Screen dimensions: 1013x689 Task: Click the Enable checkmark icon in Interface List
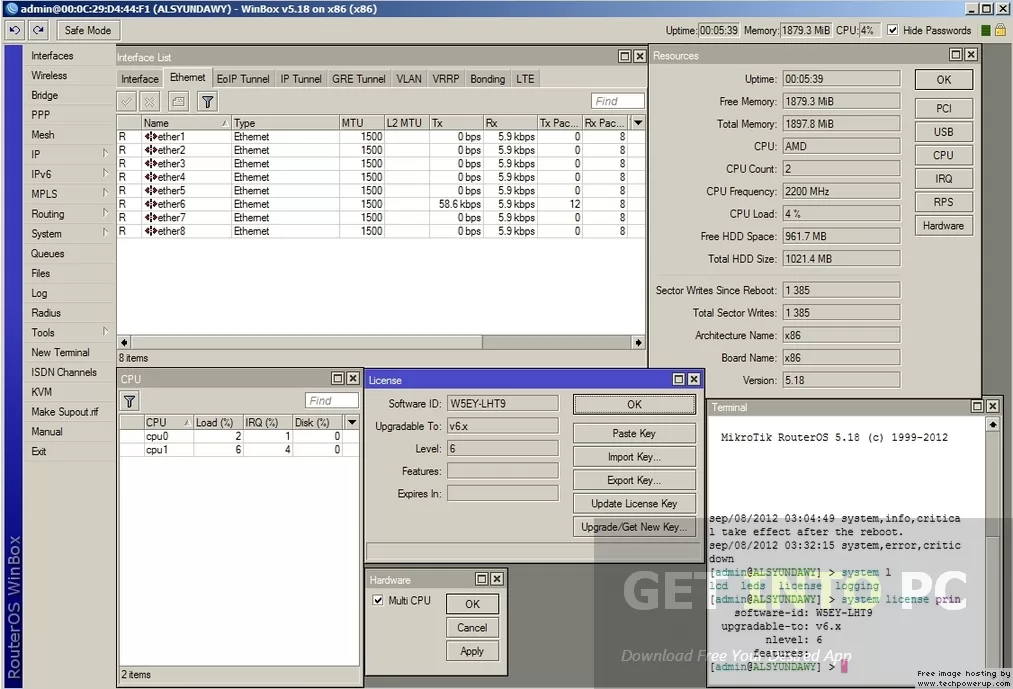[x=127, y=101]
